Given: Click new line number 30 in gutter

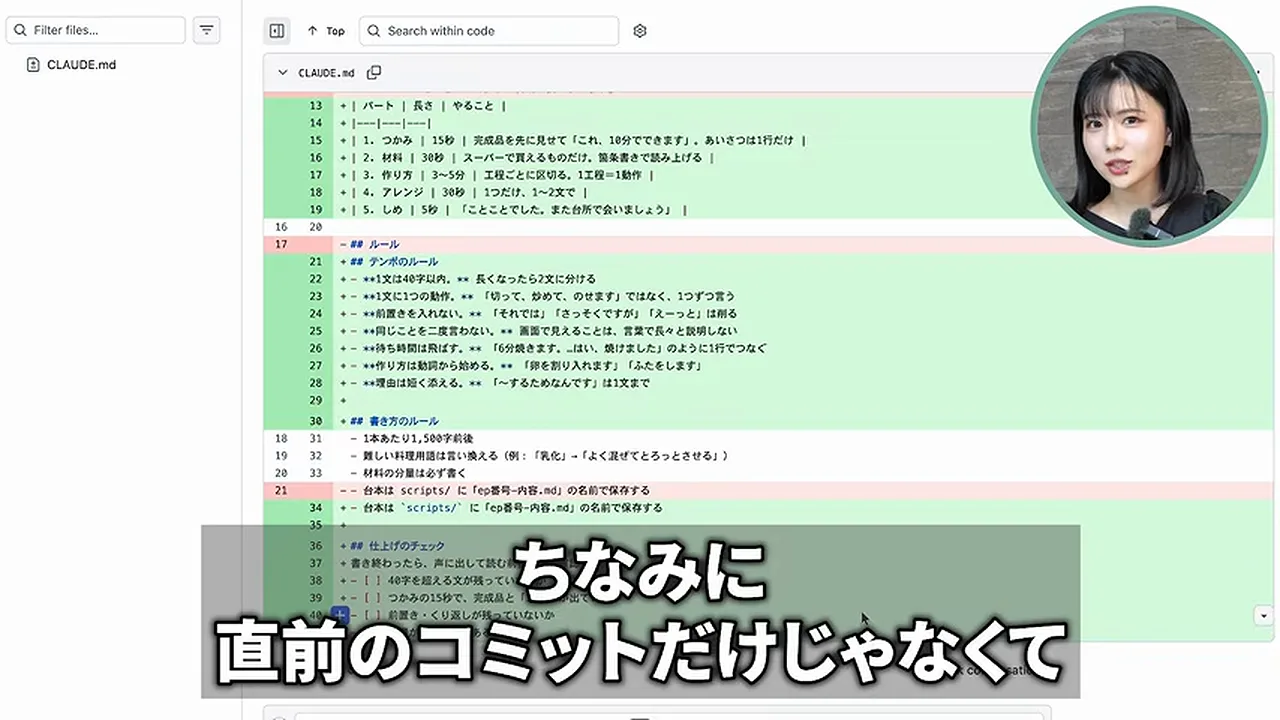Looking at the screenshot, I should [x=315, y=421].
